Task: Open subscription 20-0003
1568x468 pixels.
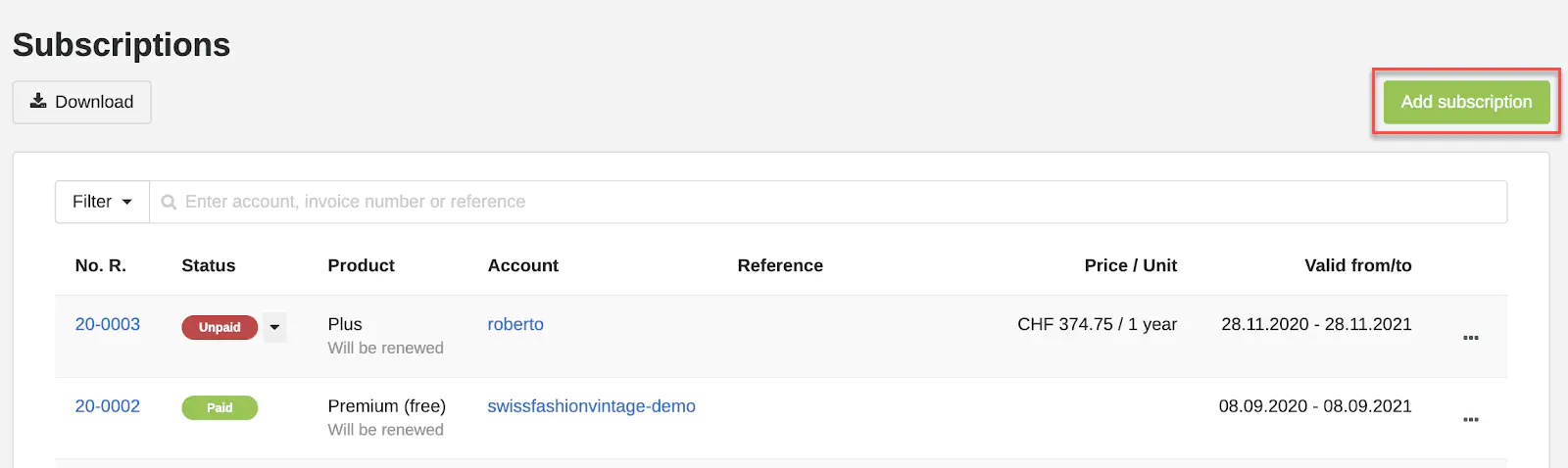Action: tap(108, 324)
